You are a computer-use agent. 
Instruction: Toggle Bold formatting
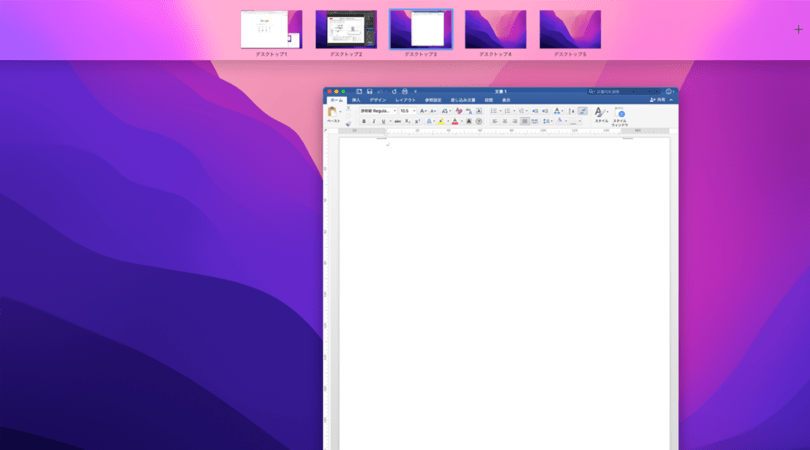pyautogui.click(x=364, y=121)
